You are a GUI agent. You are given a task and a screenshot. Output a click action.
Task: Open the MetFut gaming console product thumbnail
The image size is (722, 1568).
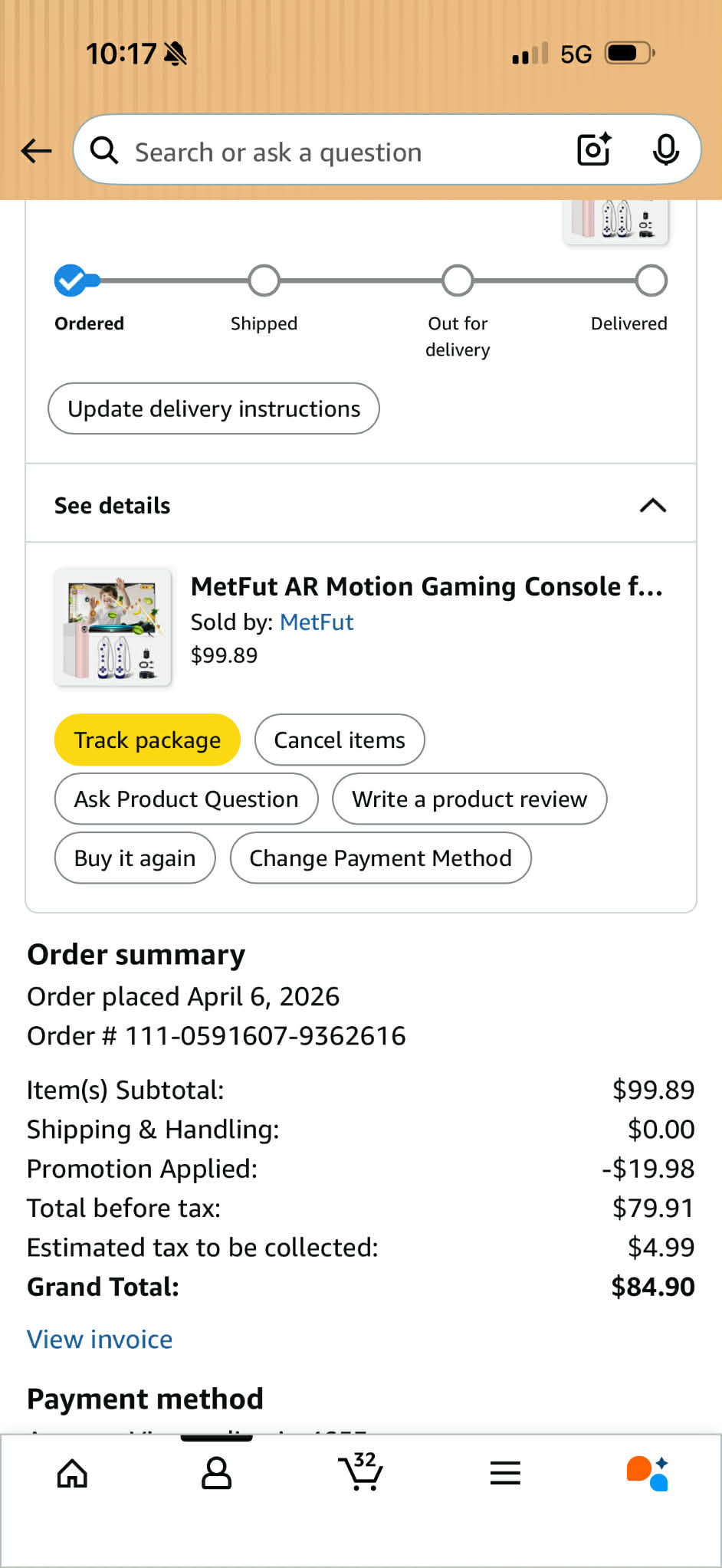click(113, 627)
